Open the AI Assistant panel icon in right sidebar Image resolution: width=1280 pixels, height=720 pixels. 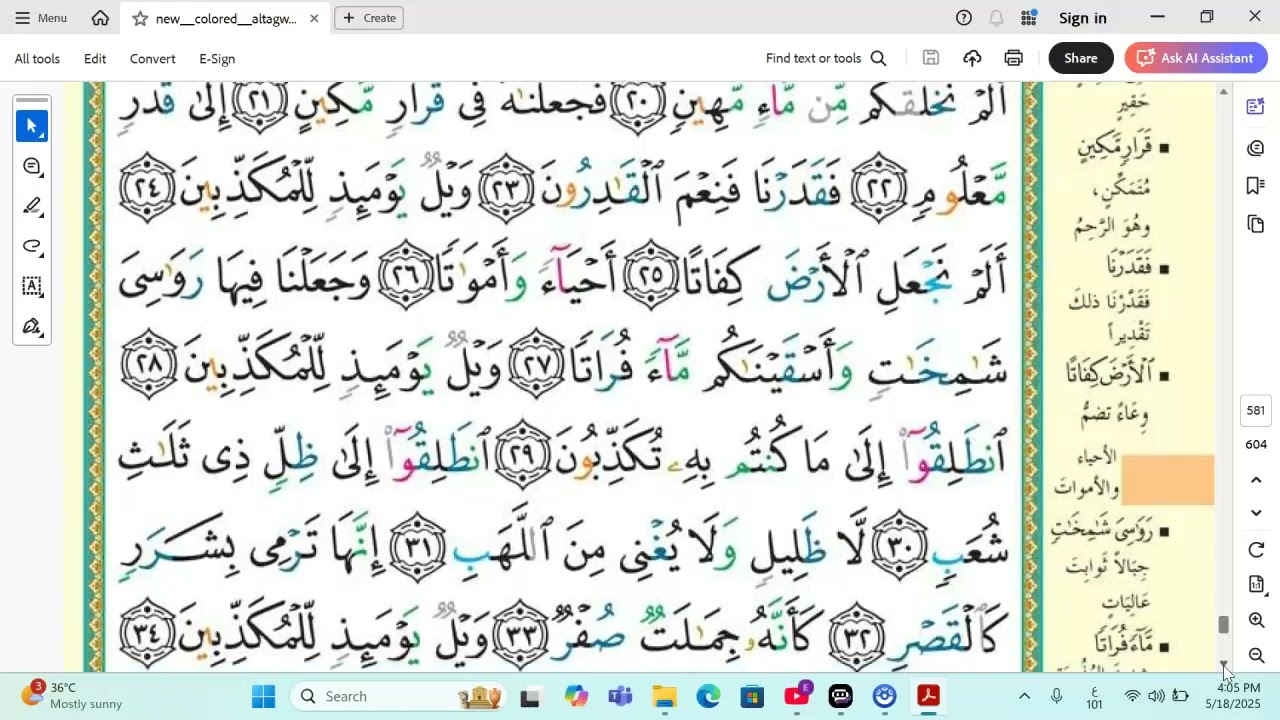coord(1256,107)
